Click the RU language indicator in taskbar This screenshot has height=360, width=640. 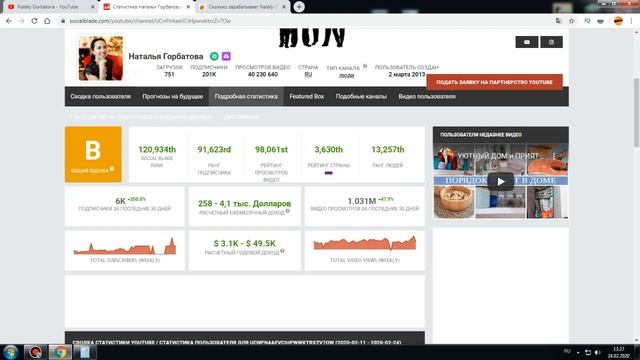tap(567, 351)
